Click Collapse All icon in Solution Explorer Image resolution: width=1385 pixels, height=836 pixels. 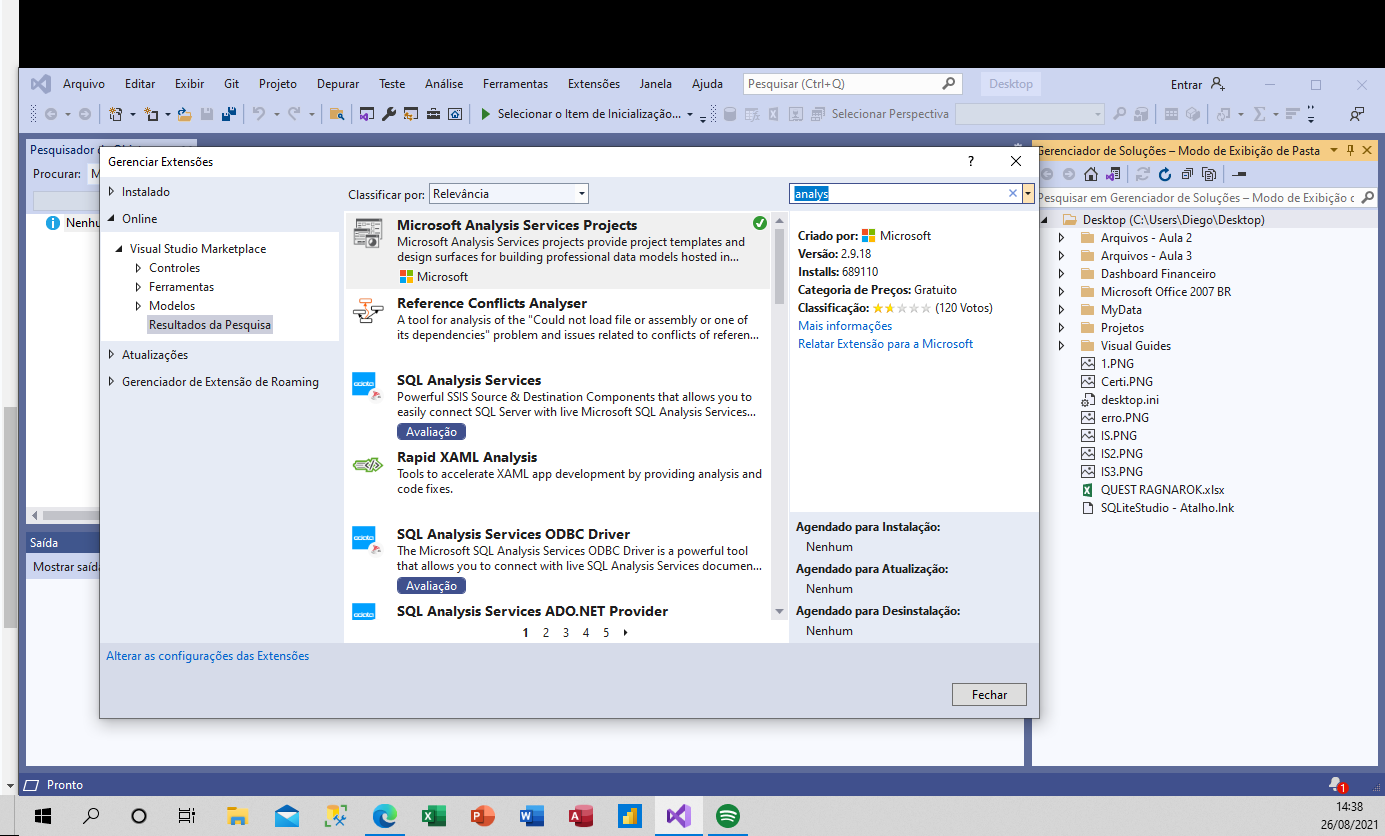point(1186,174)
